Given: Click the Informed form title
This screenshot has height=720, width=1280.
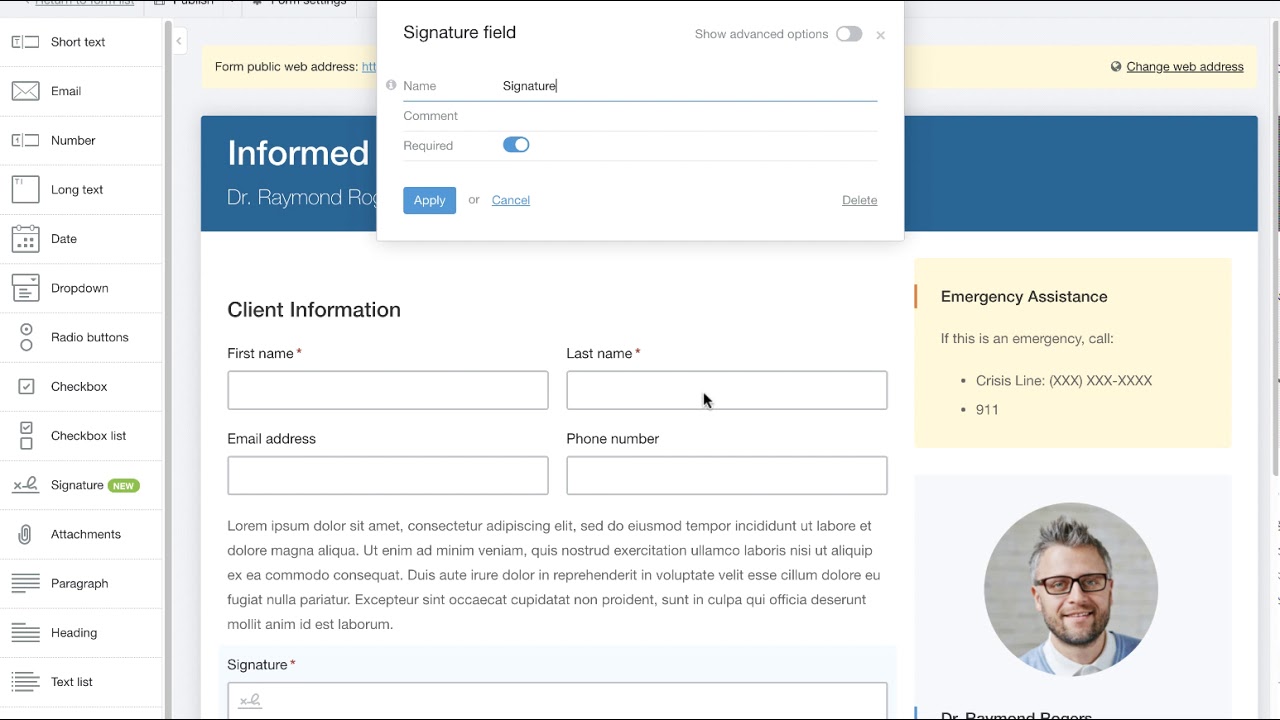Looking at the screenshot, I should pos(298,153).
